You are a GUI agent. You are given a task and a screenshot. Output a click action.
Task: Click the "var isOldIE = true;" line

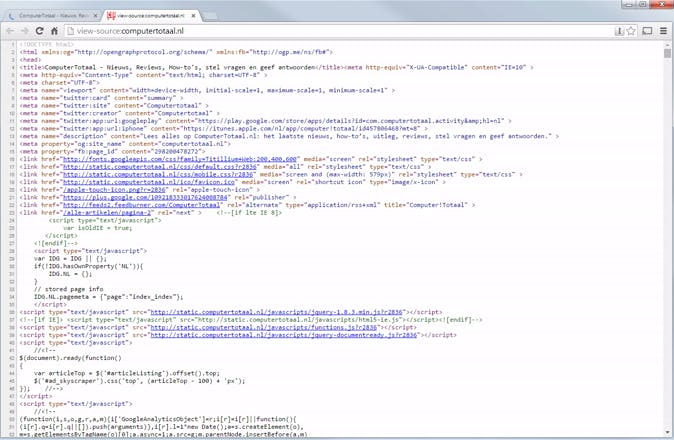pos(98,228)
